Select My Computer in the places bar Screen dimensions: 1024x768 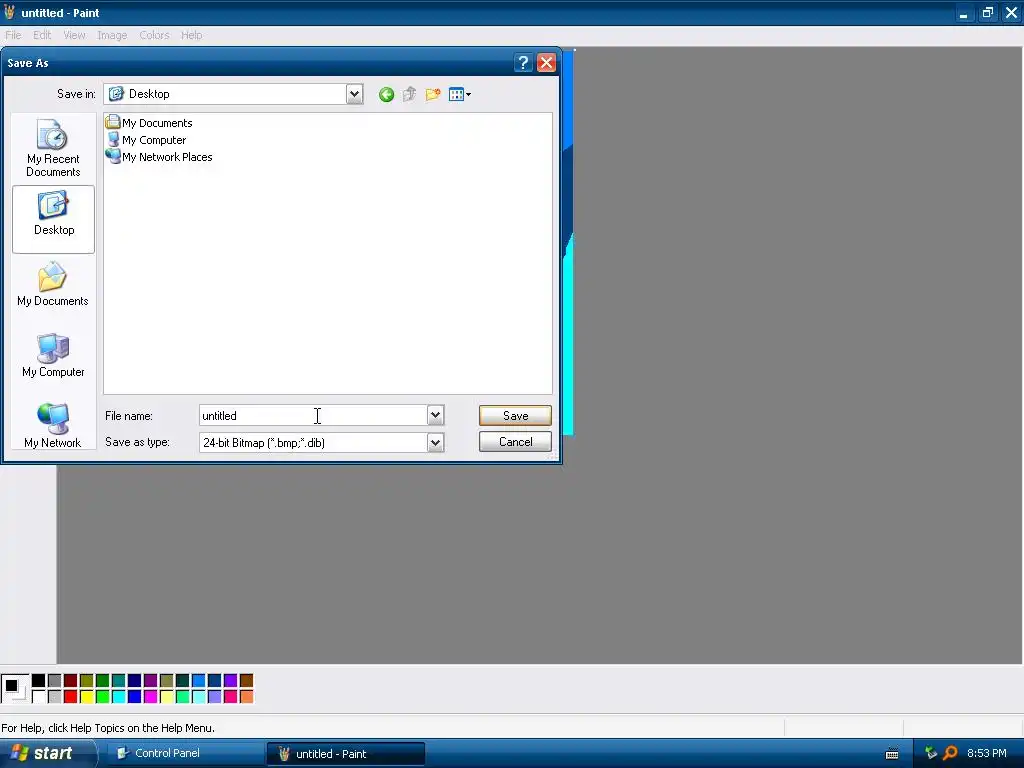(53, 356)
